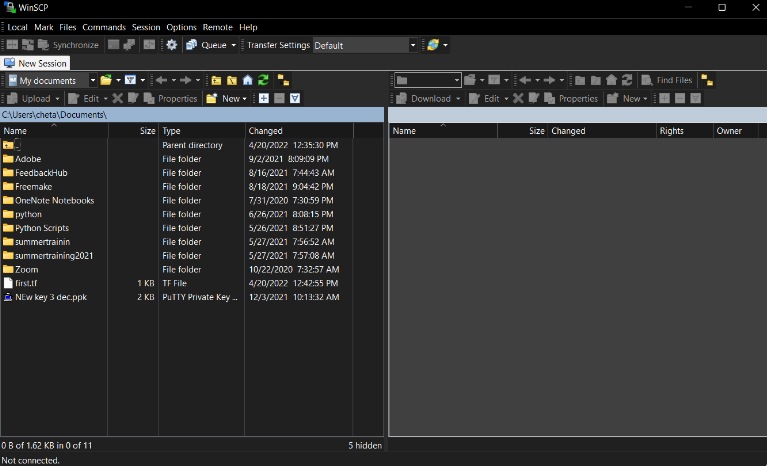Open the Session menu
This screenshot has width=767, height=466.
(x=146, y=27)
